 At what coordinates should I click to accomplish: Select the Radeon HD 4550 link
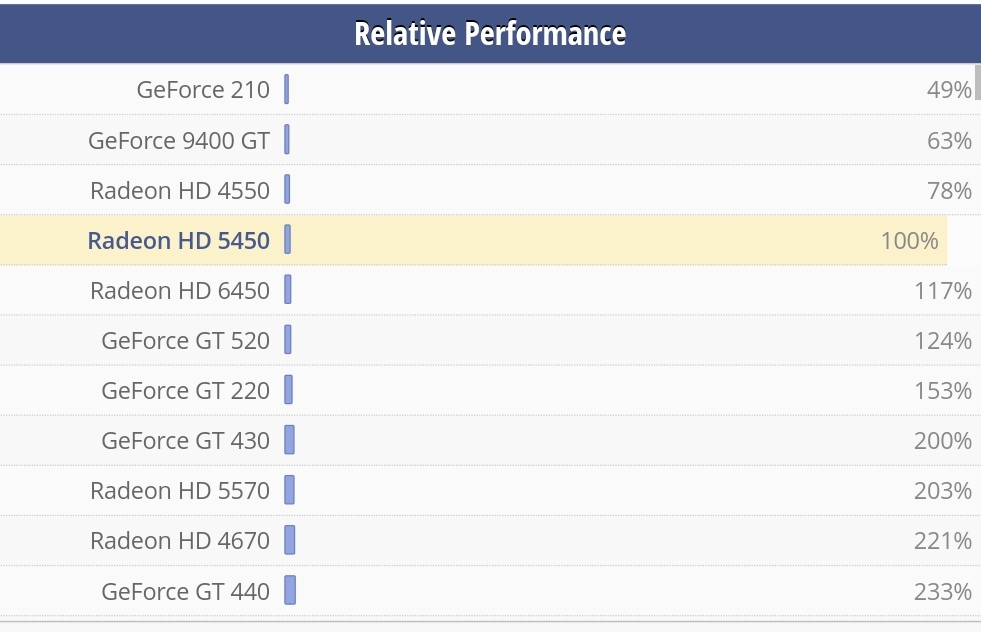click(180, 190)
